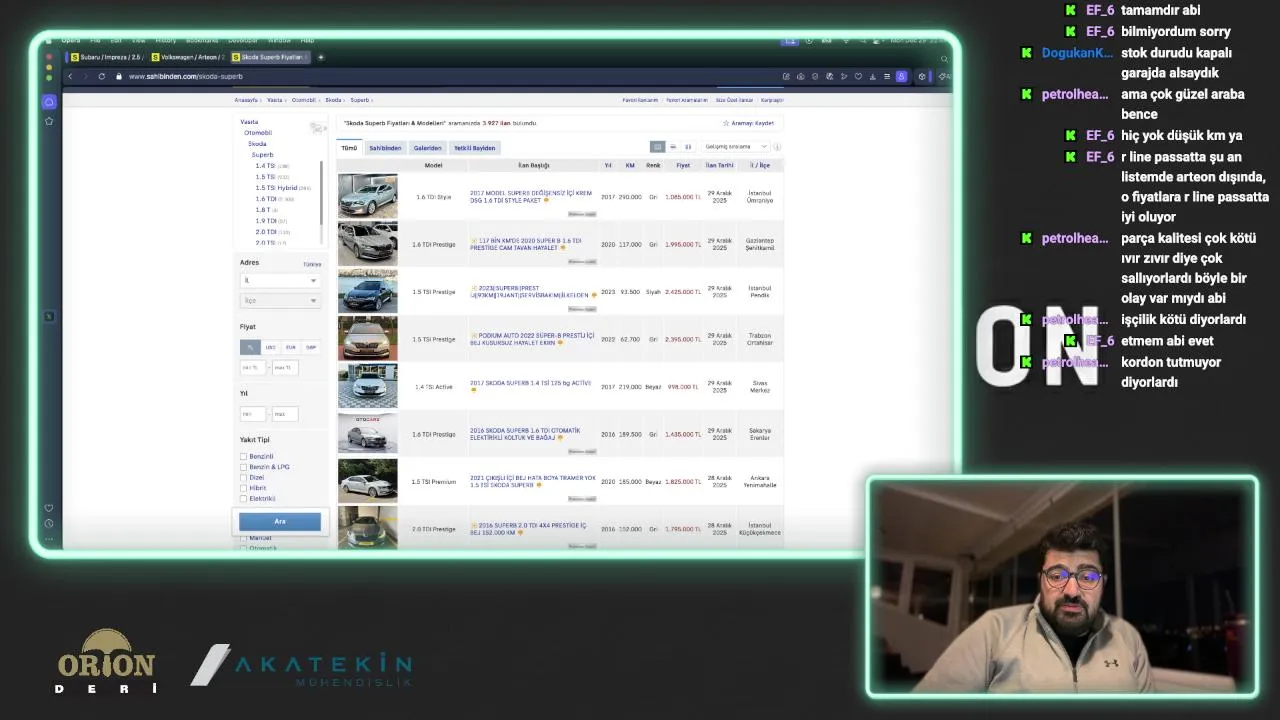Open Opera sidebar home icon
This screenshot has height=720, width=1280.
(x=49, y=102)
